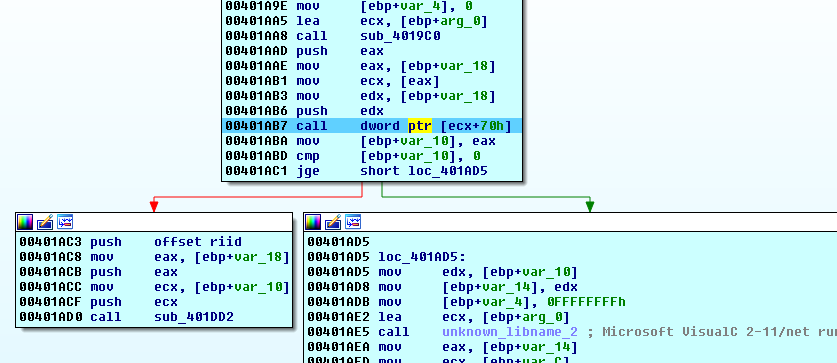Click the red false-branch arrow head
The width and height of the screenshot is (837, 363).
click(x=154, y=206)
